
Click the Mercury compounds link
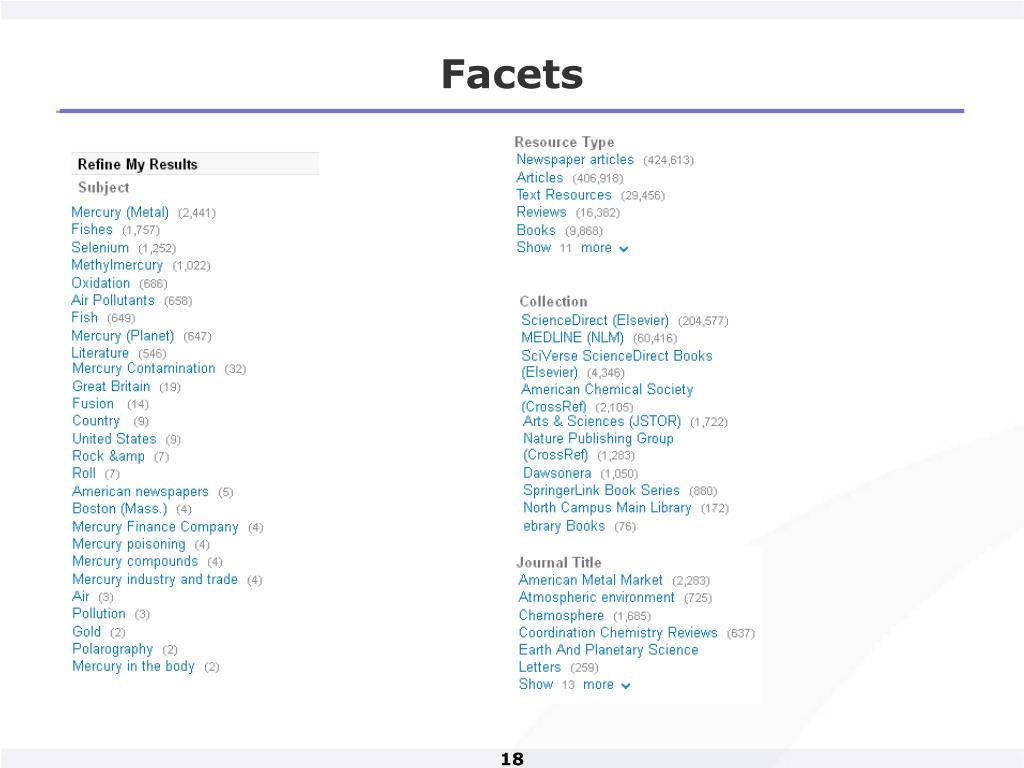pyautogui.click(x=135, y=561)
